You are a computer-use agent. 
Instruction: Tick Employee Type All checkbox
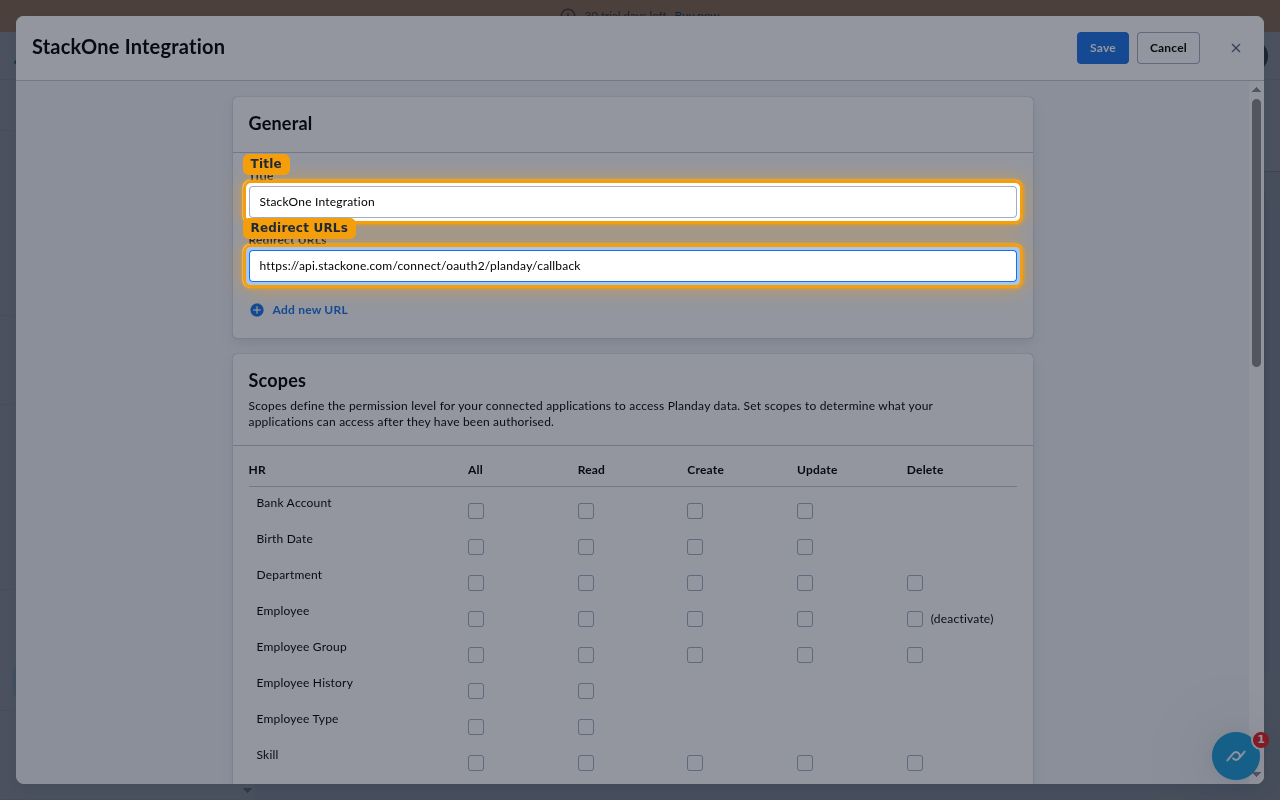476,727
